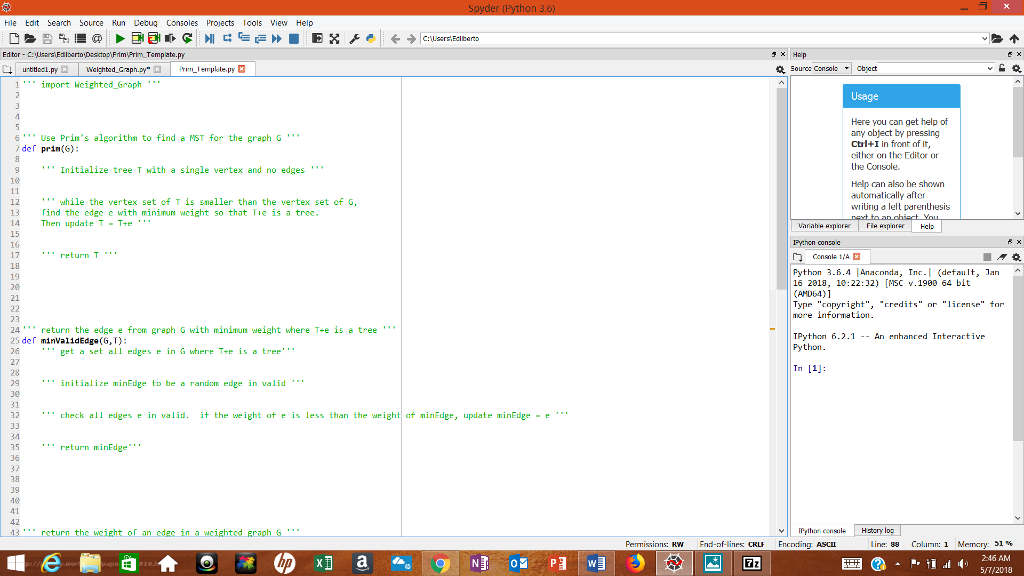Select the Debug file icon
This screenshot has height=576, width=1024.
(210, 38)
